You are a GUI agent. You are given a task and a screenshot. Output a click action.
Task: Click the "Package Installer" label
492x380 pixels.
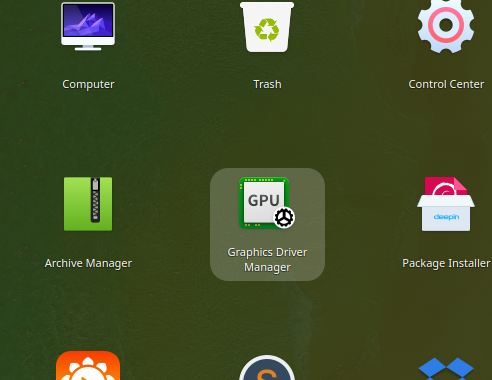[446, 263]
